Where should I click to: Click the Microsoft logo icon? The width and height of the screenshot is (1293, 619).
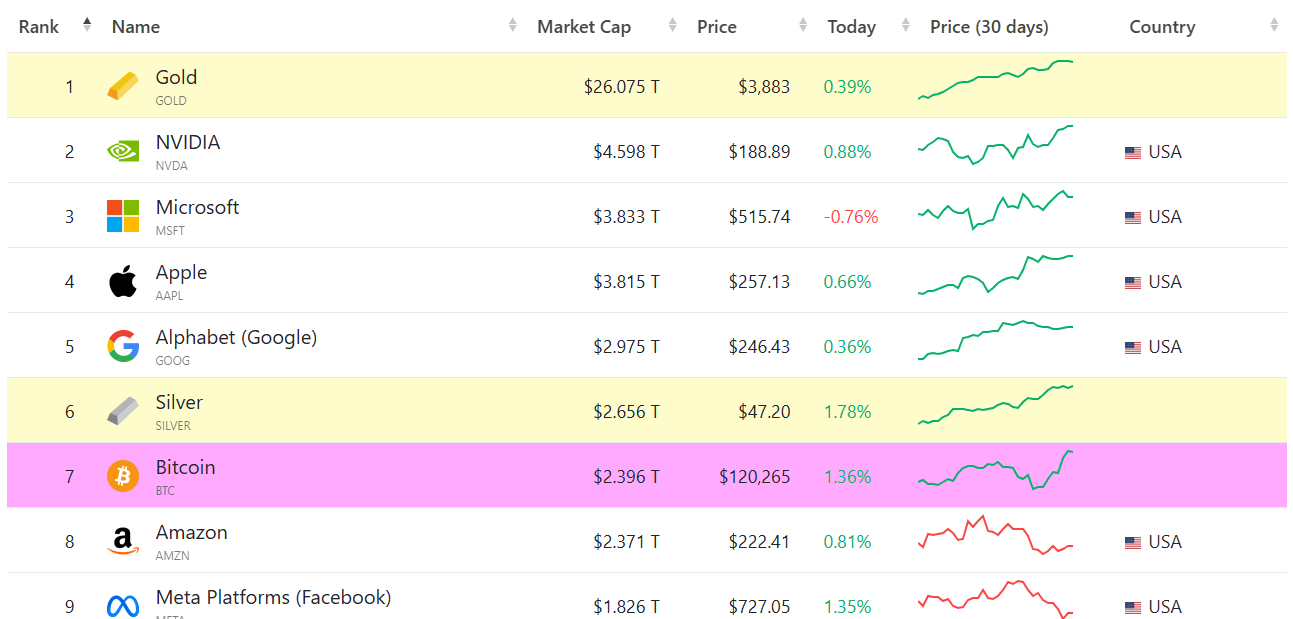pyautogui.click(x=123, y=216)
